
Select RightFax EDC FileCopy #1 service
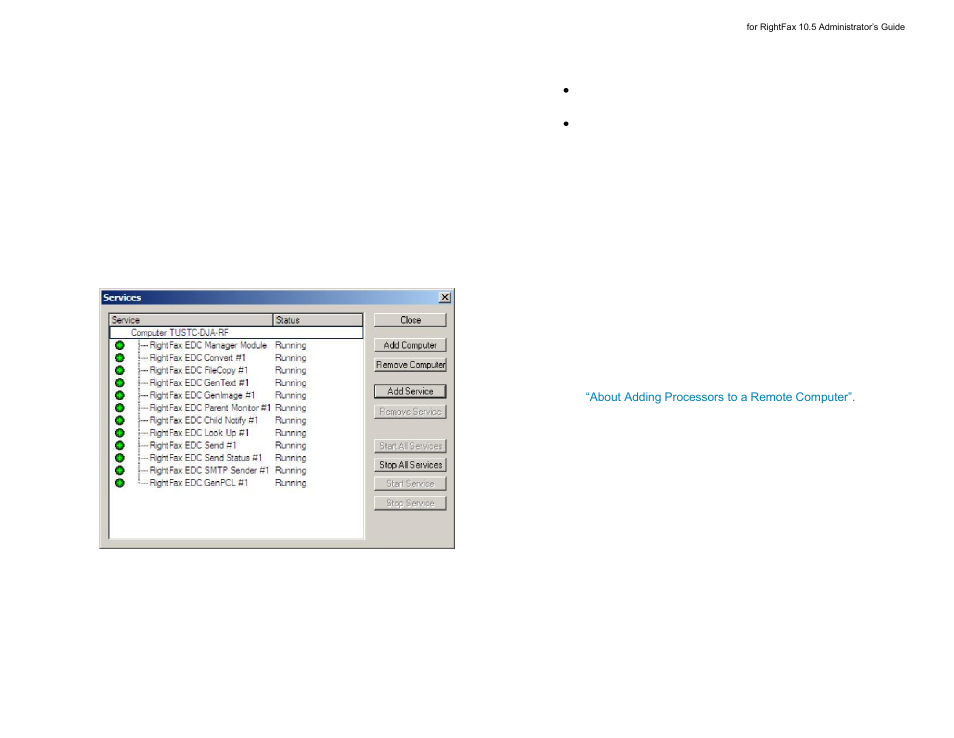click(199, 371)
